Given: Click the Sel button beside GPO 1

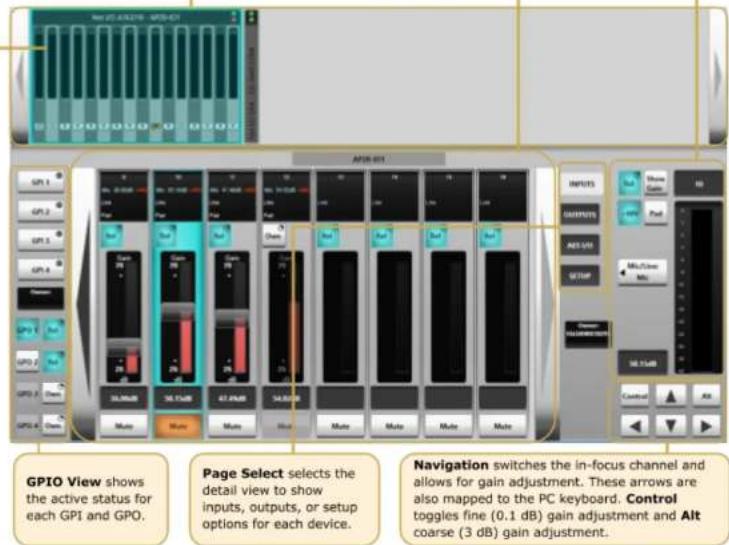Looking at the screenshot, I should click(x=53, y=330).
